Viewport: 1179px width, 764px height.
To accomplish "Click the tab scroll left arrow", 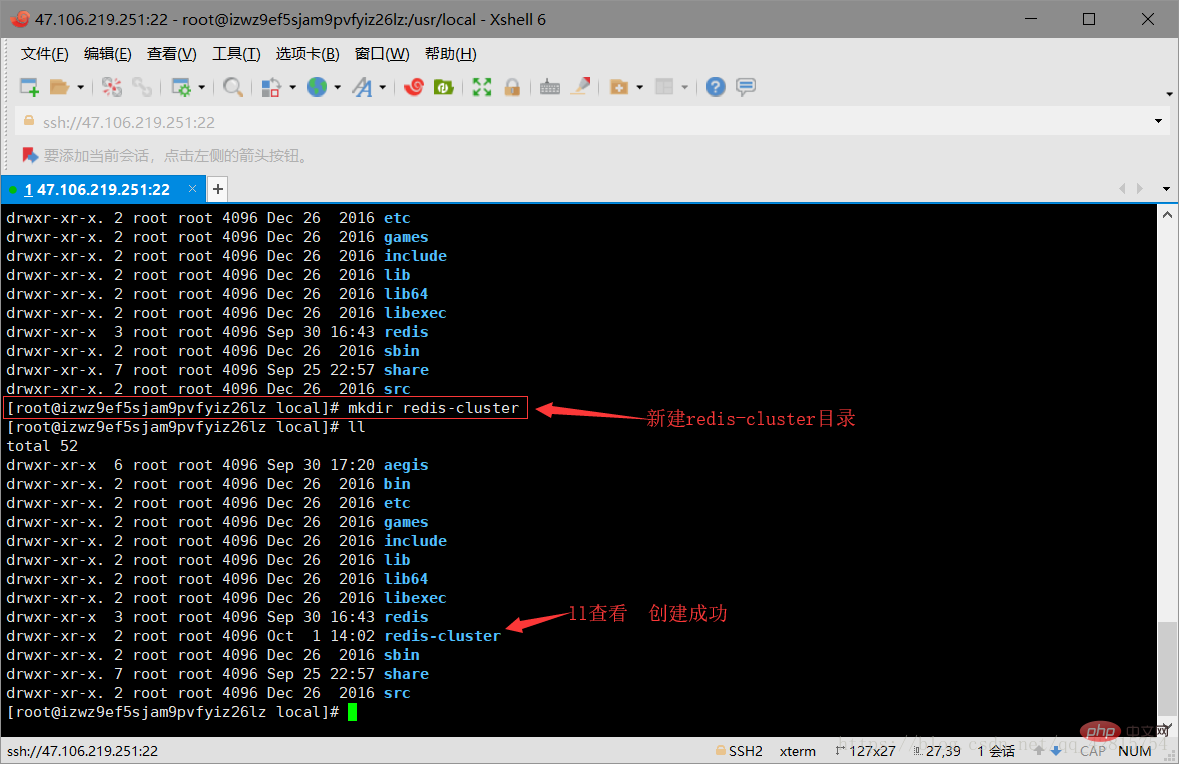I will point(1122,189).
